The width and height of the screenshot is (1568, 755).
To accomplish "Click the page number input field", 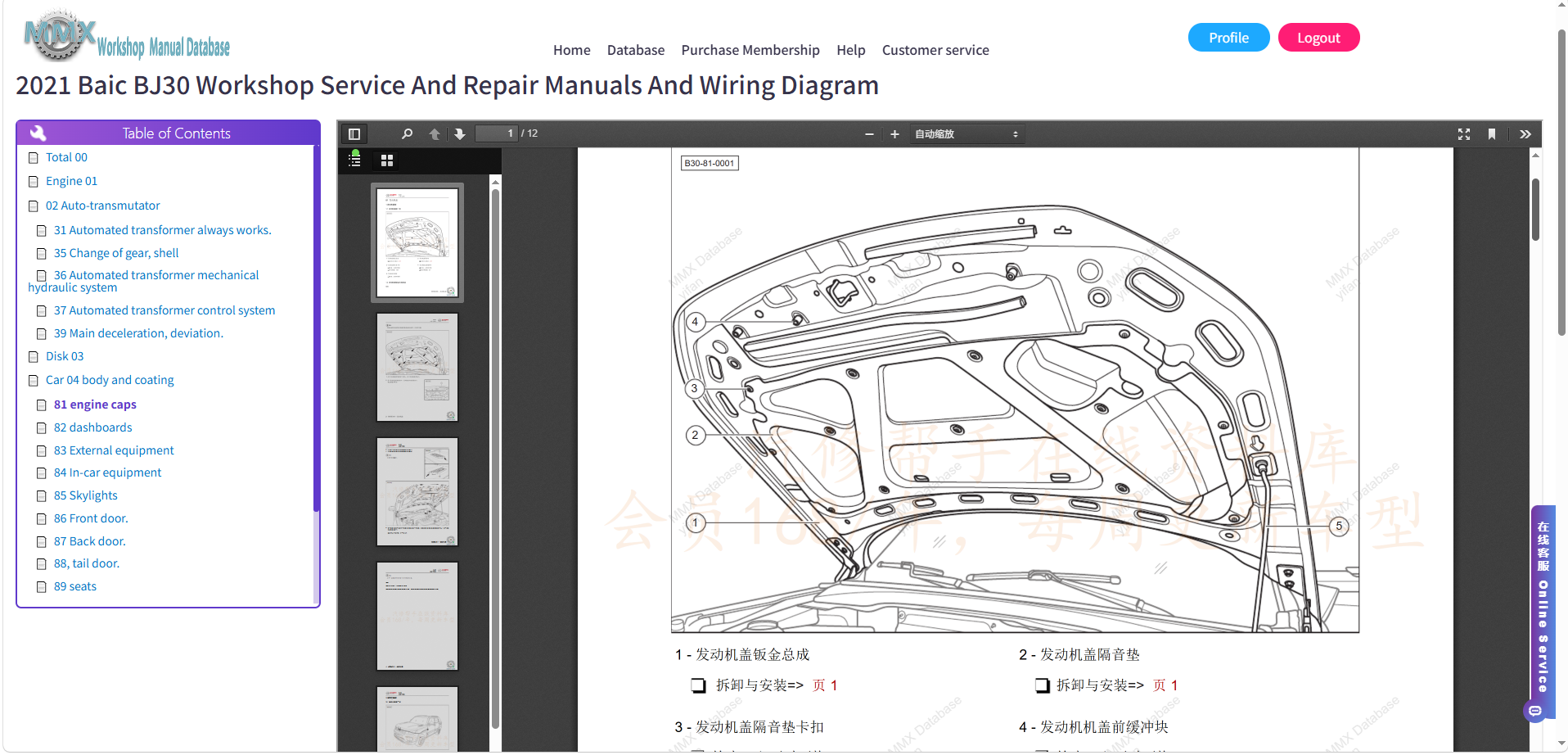I will (497, 133).
